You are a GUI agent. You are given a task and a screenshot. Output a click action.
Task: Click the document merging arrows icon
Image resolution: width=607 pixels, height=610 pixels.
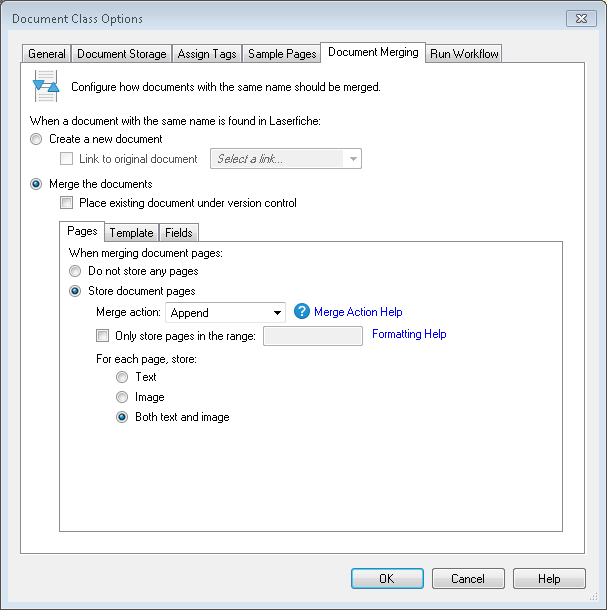tap(46, 86)
